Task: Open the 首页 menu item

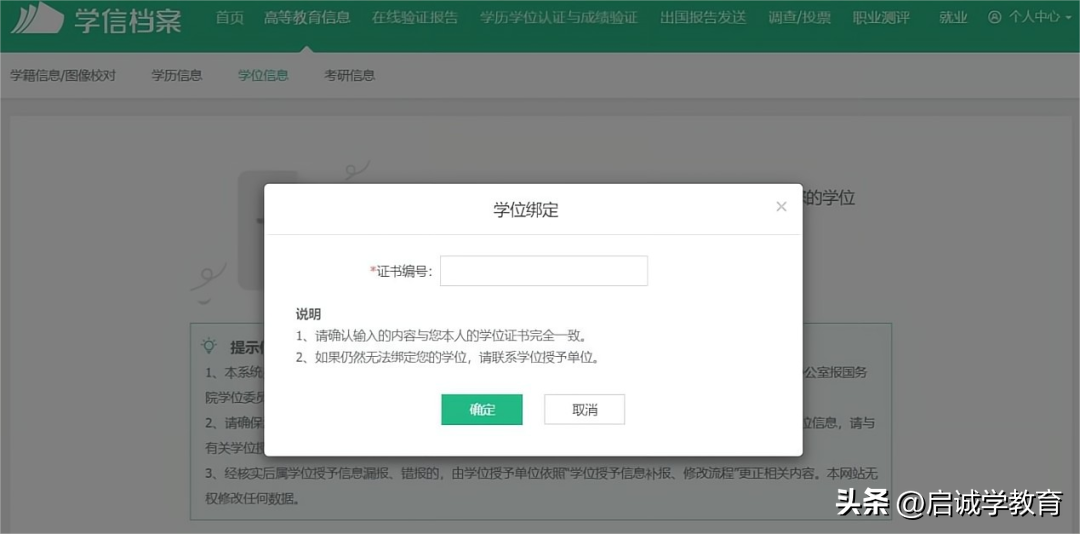Action: 229,17
